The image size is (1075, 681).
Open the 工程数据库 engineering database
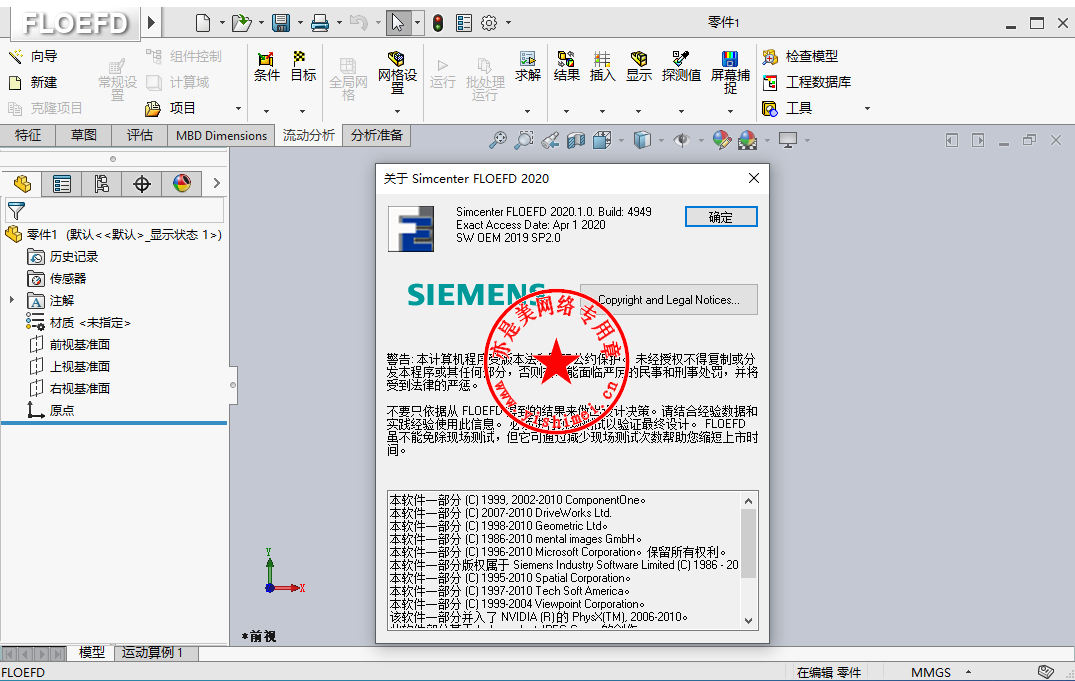click(x=807, y=82)
